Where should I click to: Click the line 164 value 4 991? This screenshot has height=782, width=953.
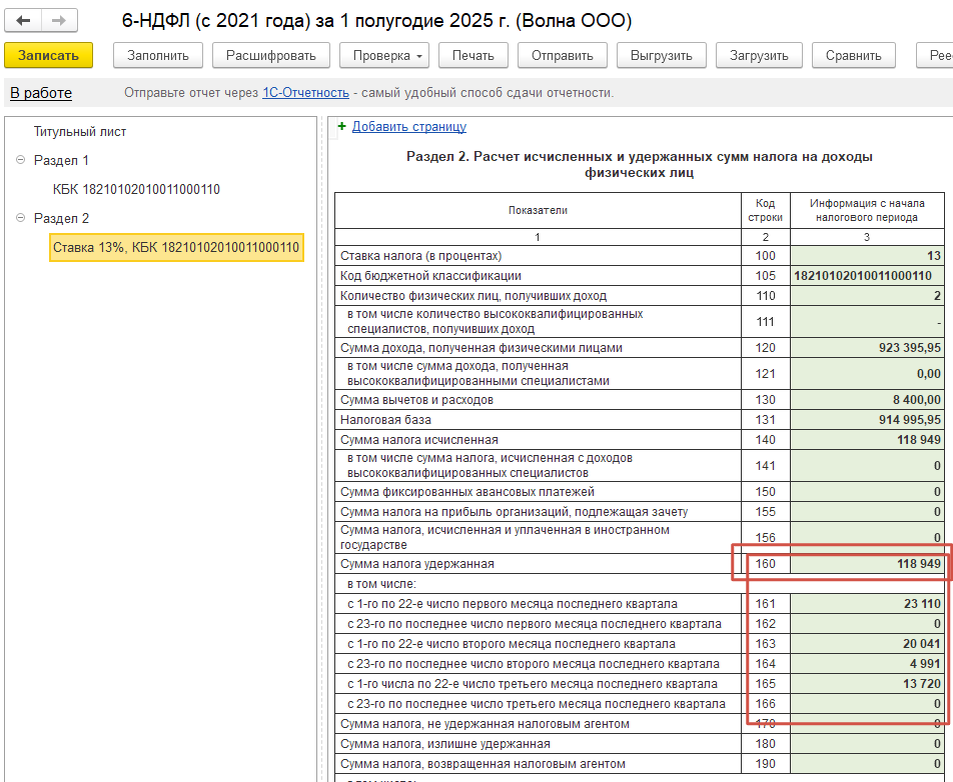[867, 664]
